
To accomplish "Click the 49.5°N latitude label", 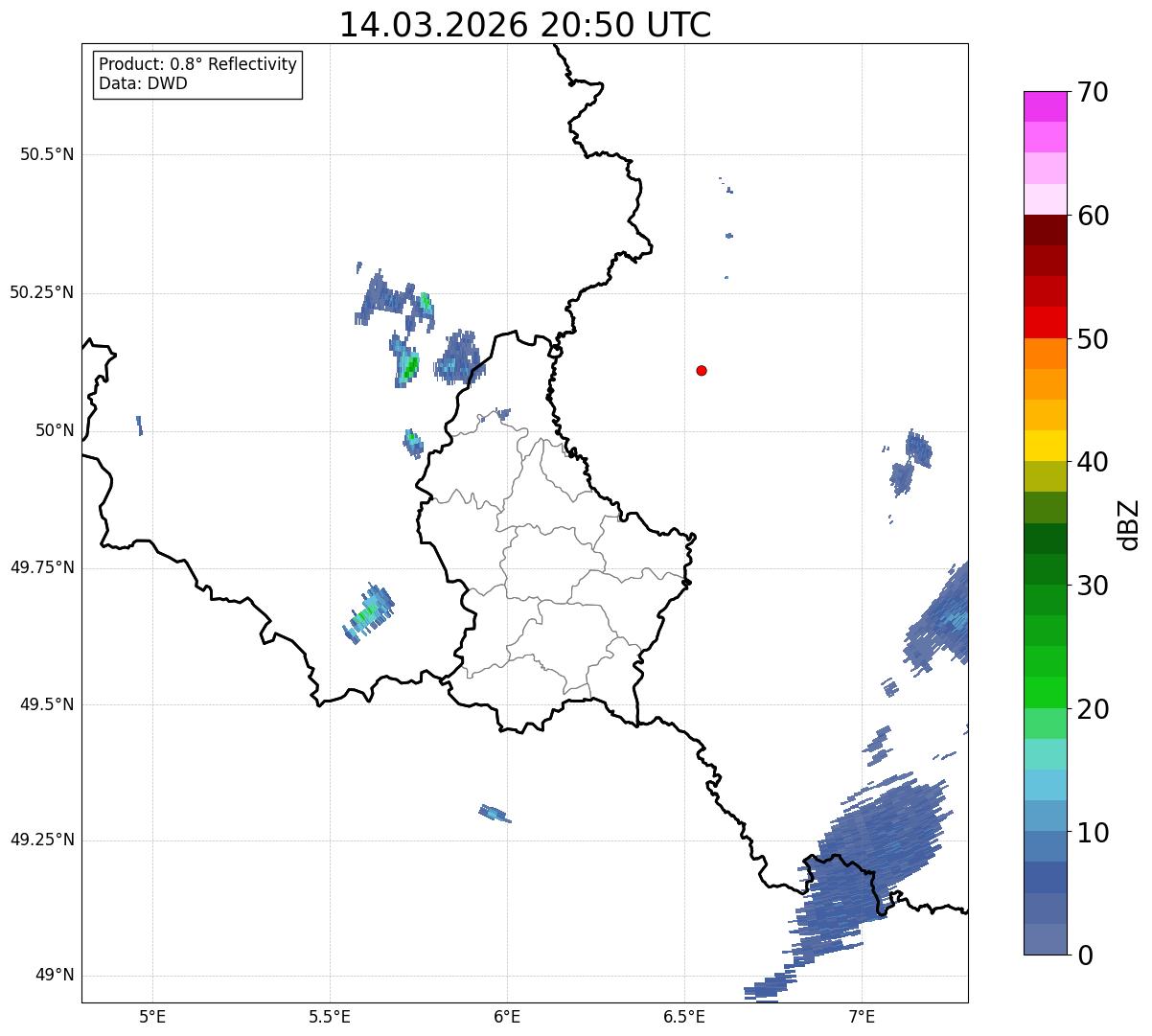I will (x=47, y=704).
